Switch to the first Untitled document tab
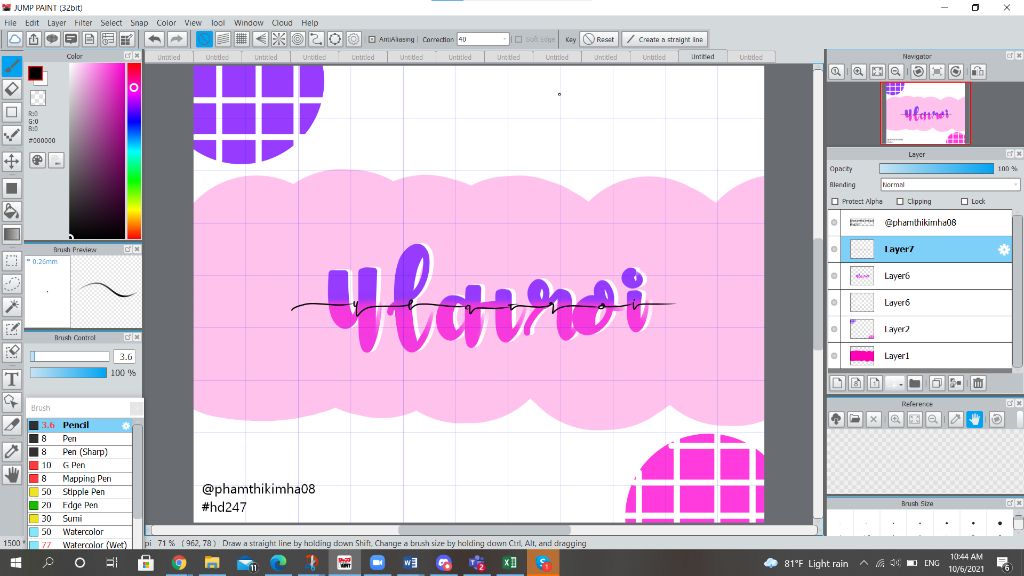This screenshot has height=576, width=1024. click(x=168, y=57)
